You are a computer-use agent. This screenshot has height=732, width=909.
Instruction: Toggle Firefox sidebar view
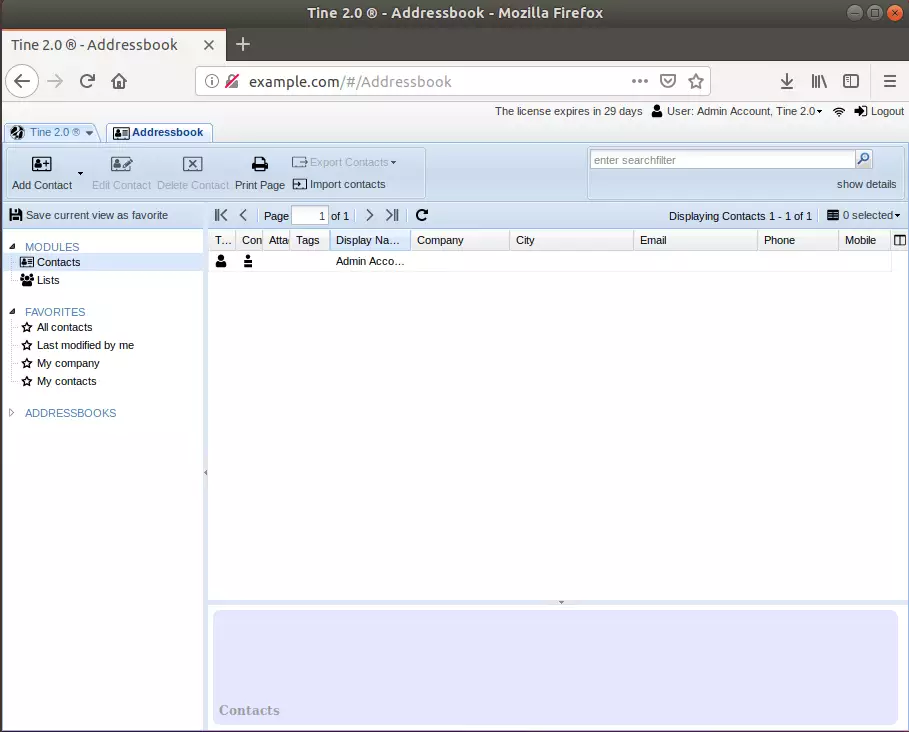(x=850, y=81)
